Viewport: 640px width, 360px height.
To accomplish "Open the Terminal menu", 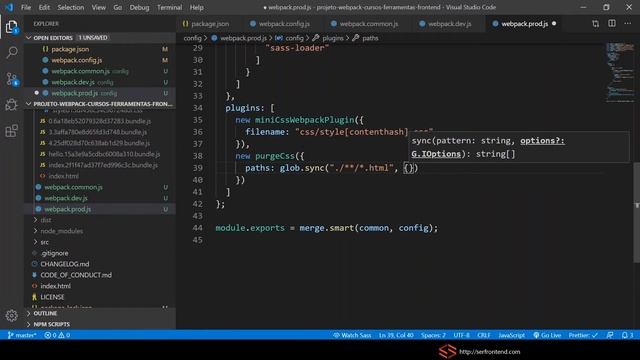I will click(x=169, y=7).
